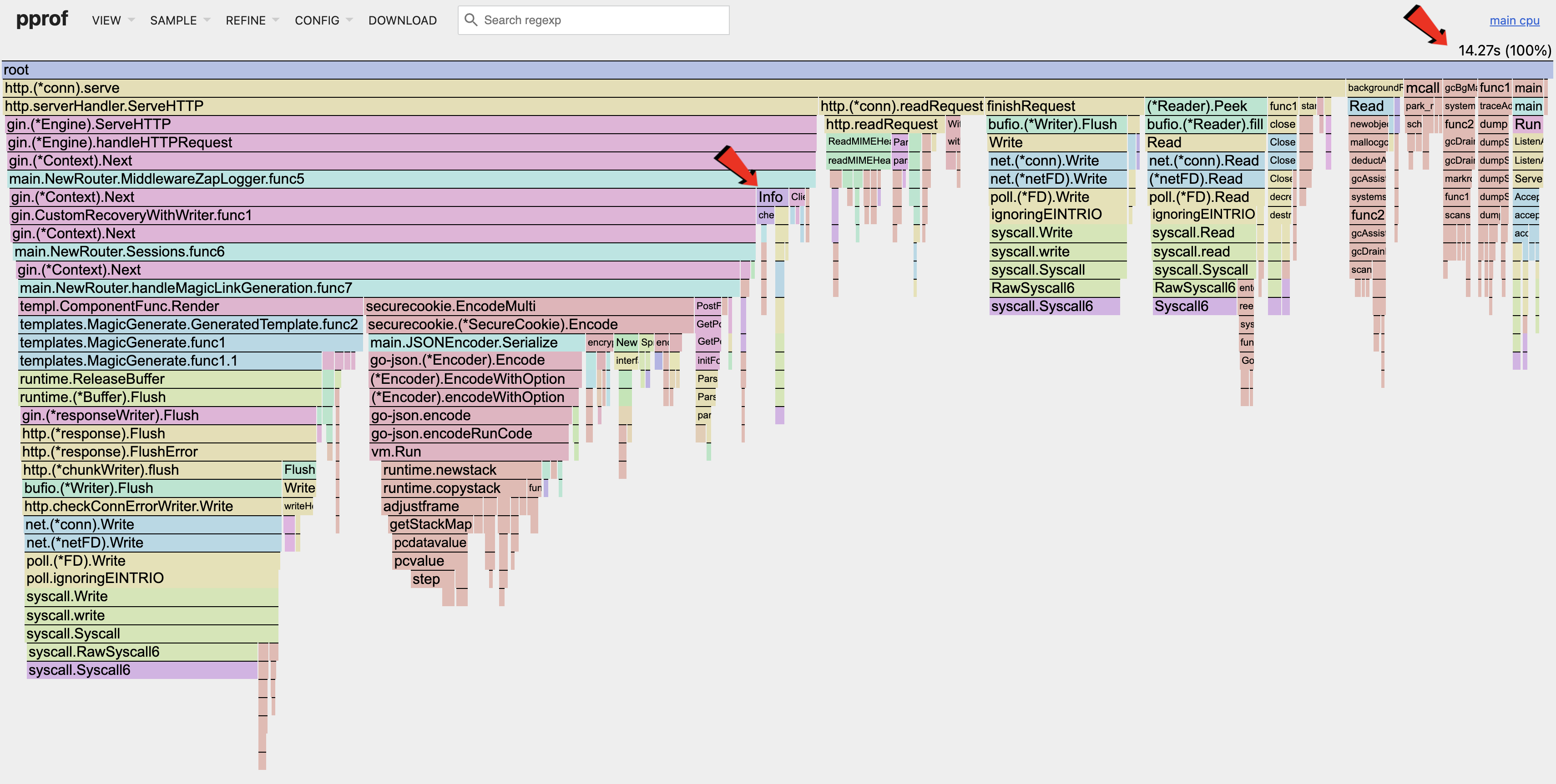Select the purple syscall.Syscall6 frame at bottom left
The height and width of the screenshot is (784, 1556).
point(142,670)
